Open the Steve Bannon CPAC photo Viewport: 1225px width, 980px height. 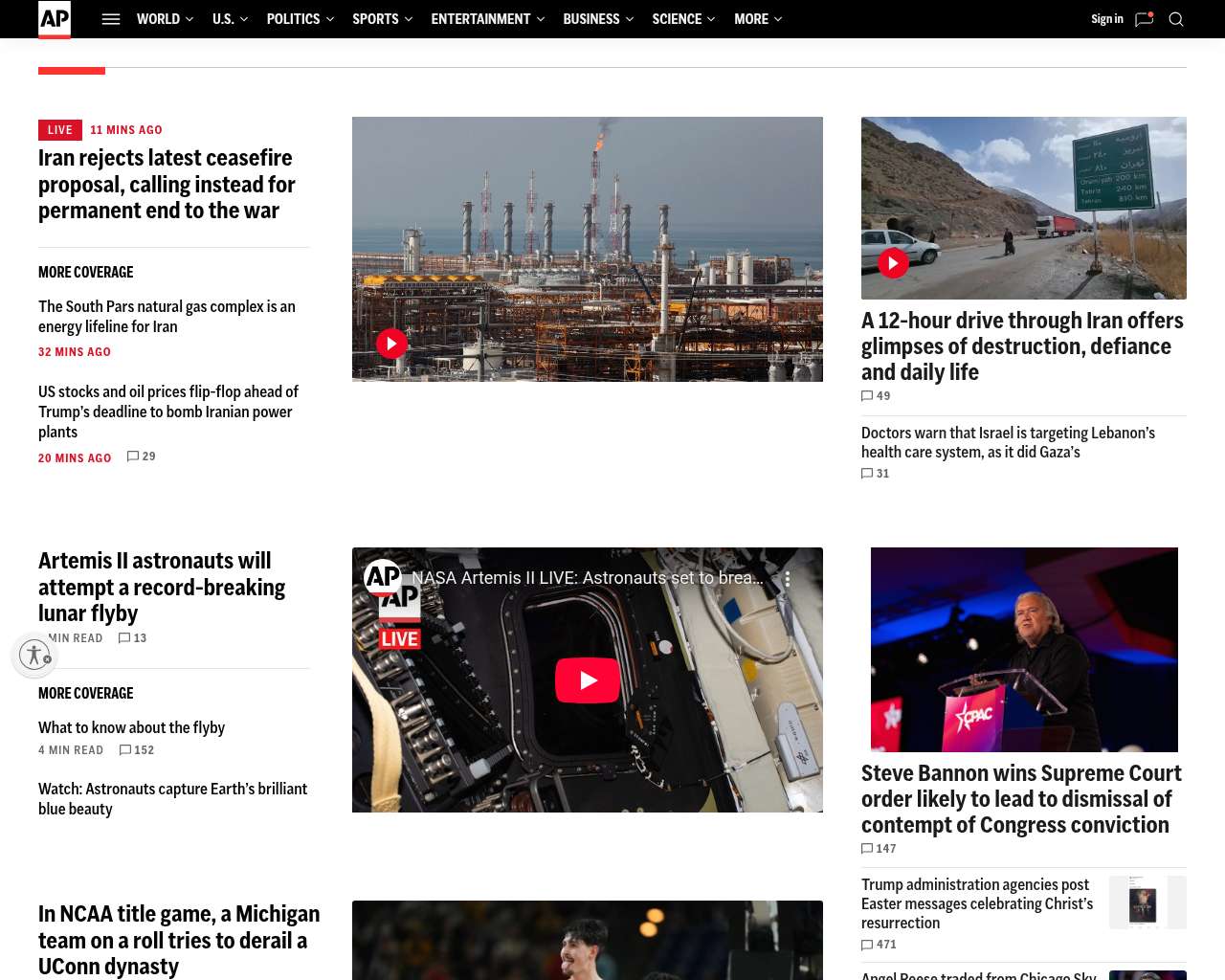click(x=1024, y=650)
